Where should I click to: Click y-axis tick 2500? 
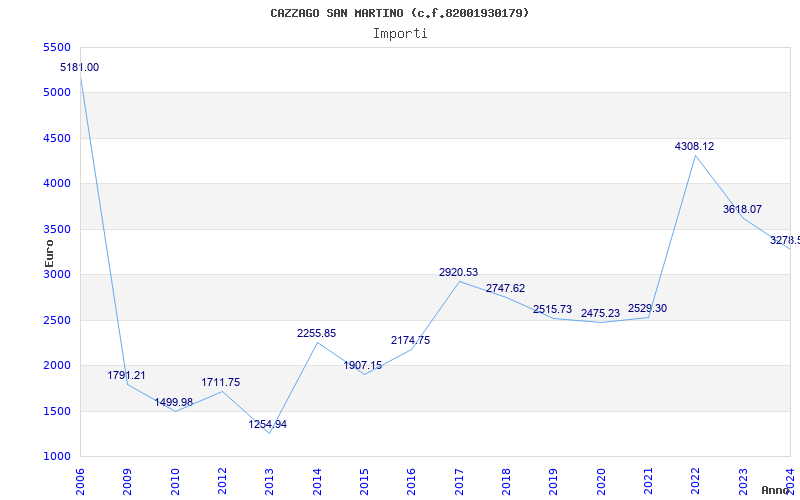click(57, 320)
